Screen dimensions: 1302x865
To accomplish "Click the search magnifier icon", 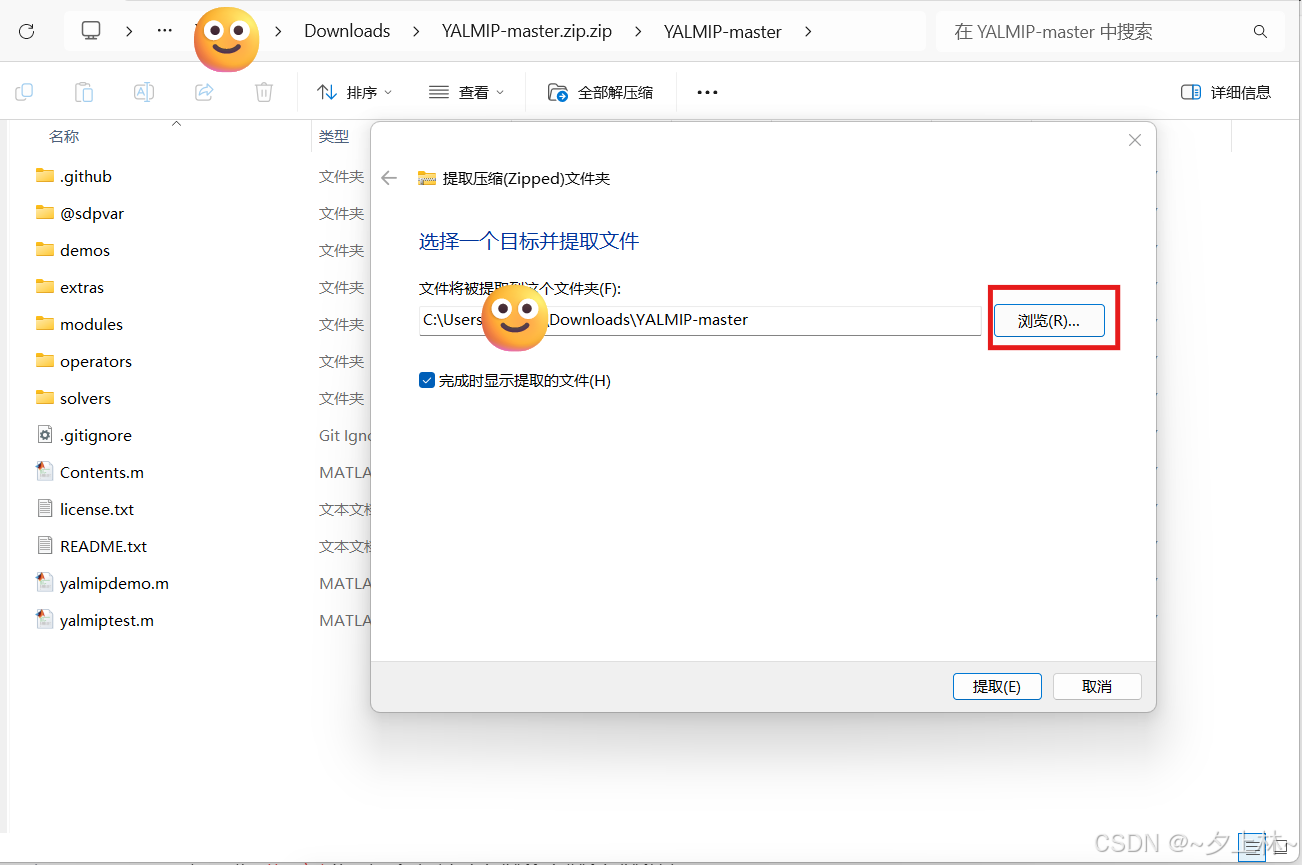I will point(1259,31).
